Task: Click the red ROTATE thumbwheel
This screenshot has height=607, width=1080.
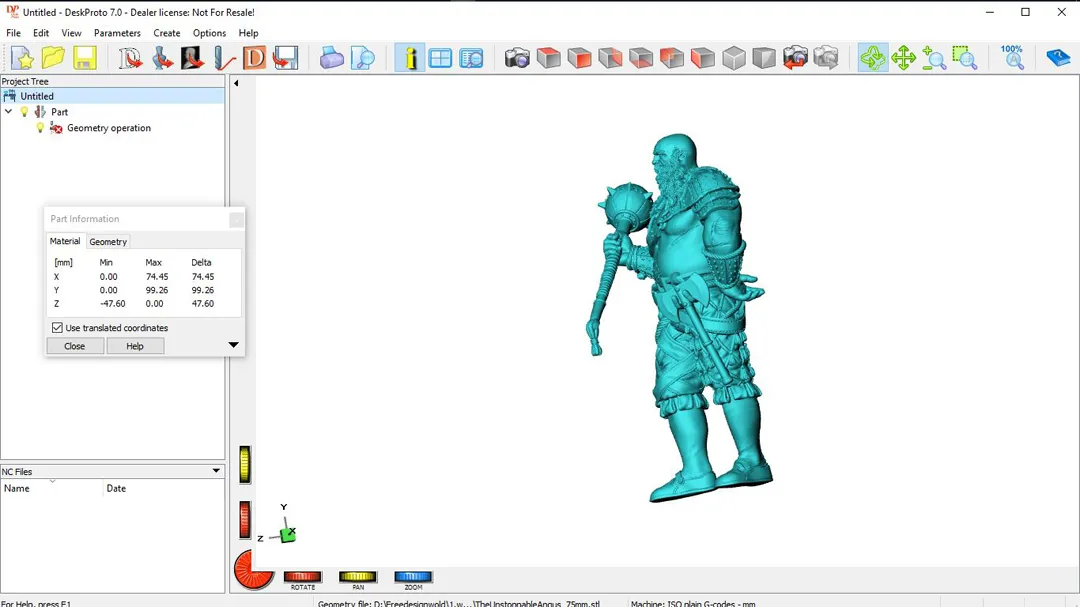Action: point(302,577)
